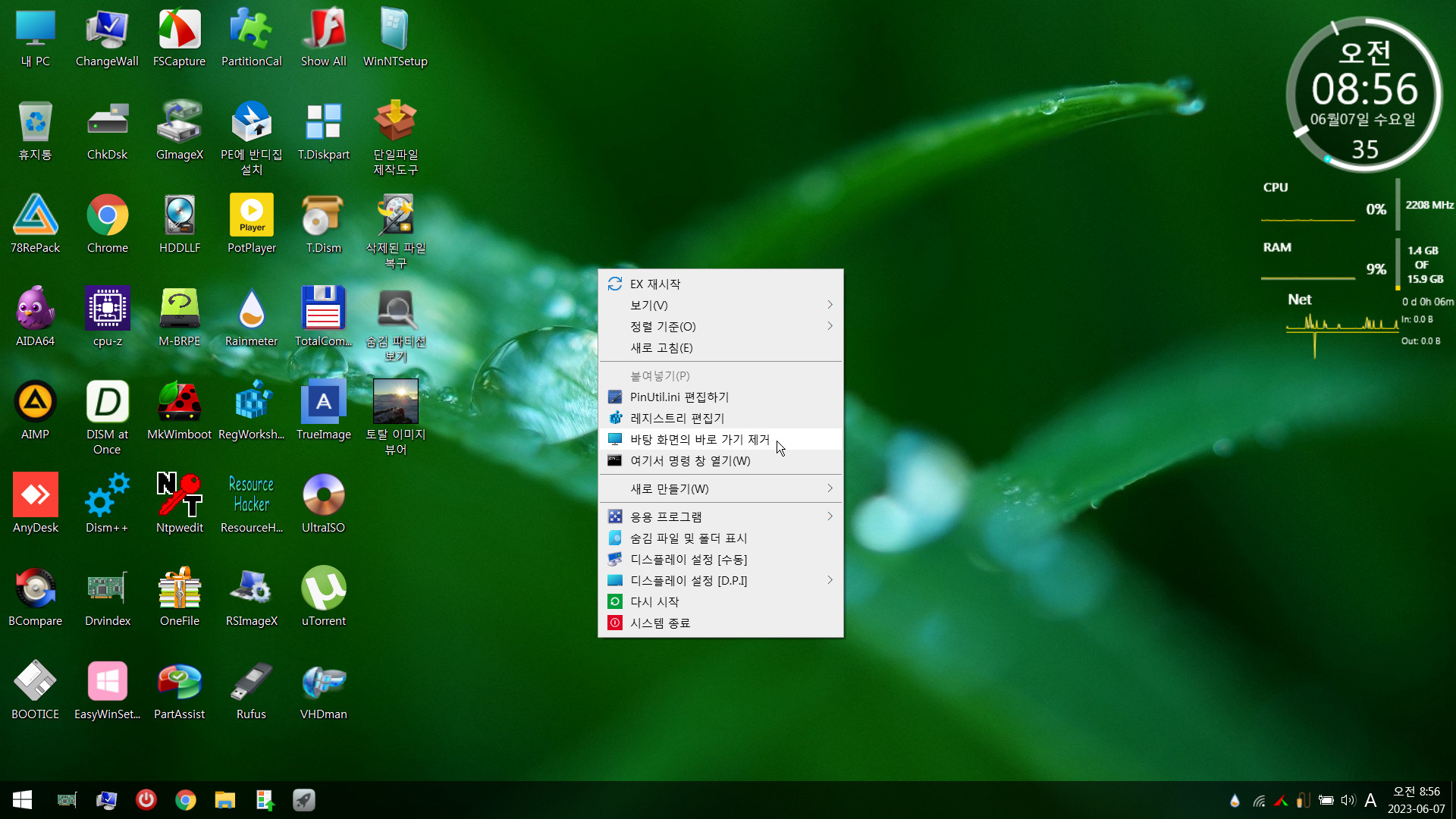Click the WinNTSetup desktop icon
Image resolution: width=1456 pixels, height=819 pixels.
pyautogui.click(x=395, y=38)
